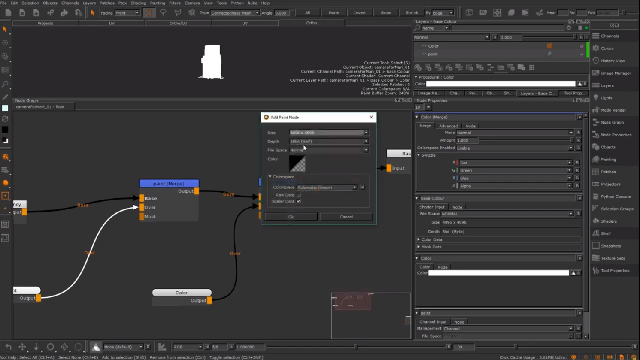
Task: Click OK in Add Paint Node dialog
Action: point(291,217)
